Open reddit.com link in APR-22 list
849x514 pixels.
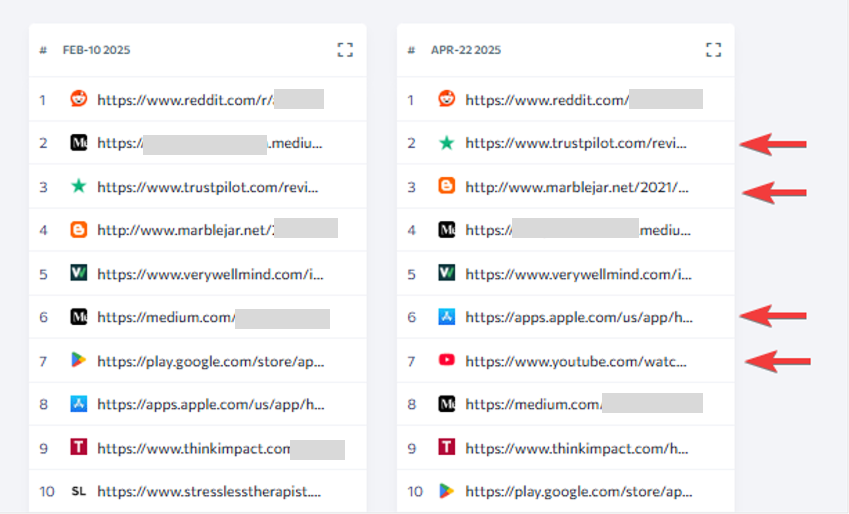547,100
